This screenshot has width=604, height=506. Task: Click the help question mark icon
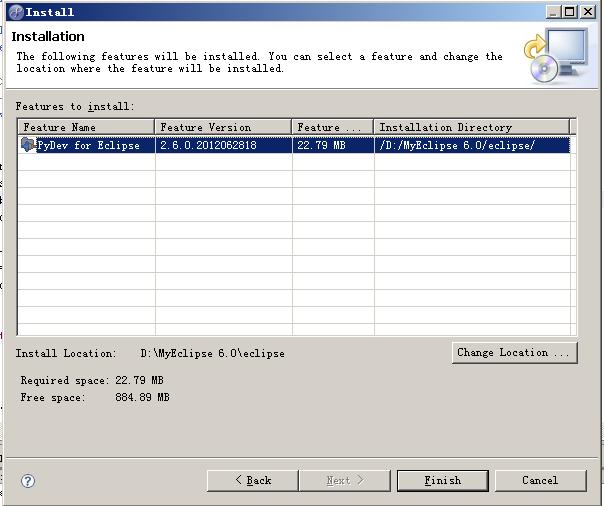pos(28,481)
